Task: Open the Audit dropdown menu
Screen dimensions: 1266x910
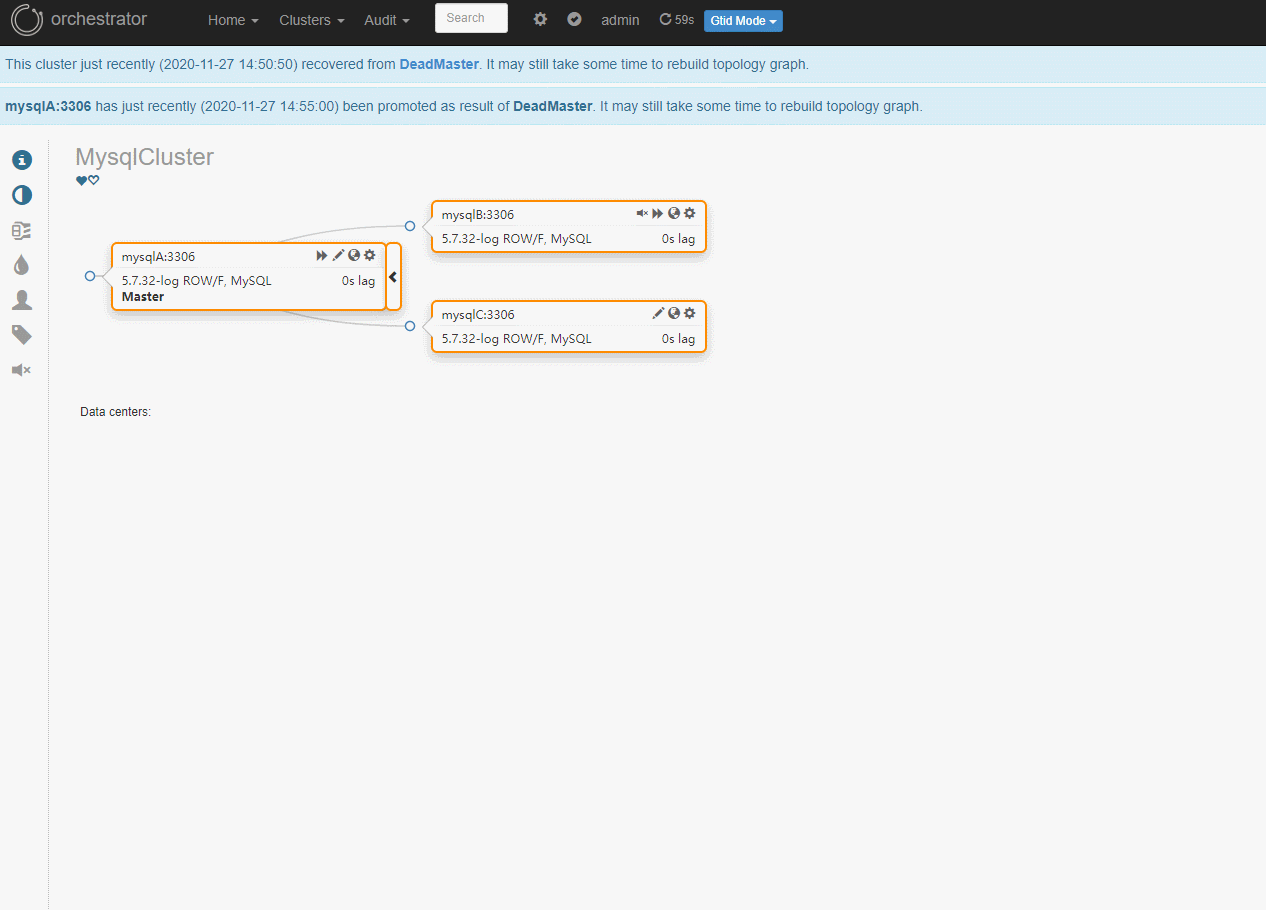Action: (386, 20)
